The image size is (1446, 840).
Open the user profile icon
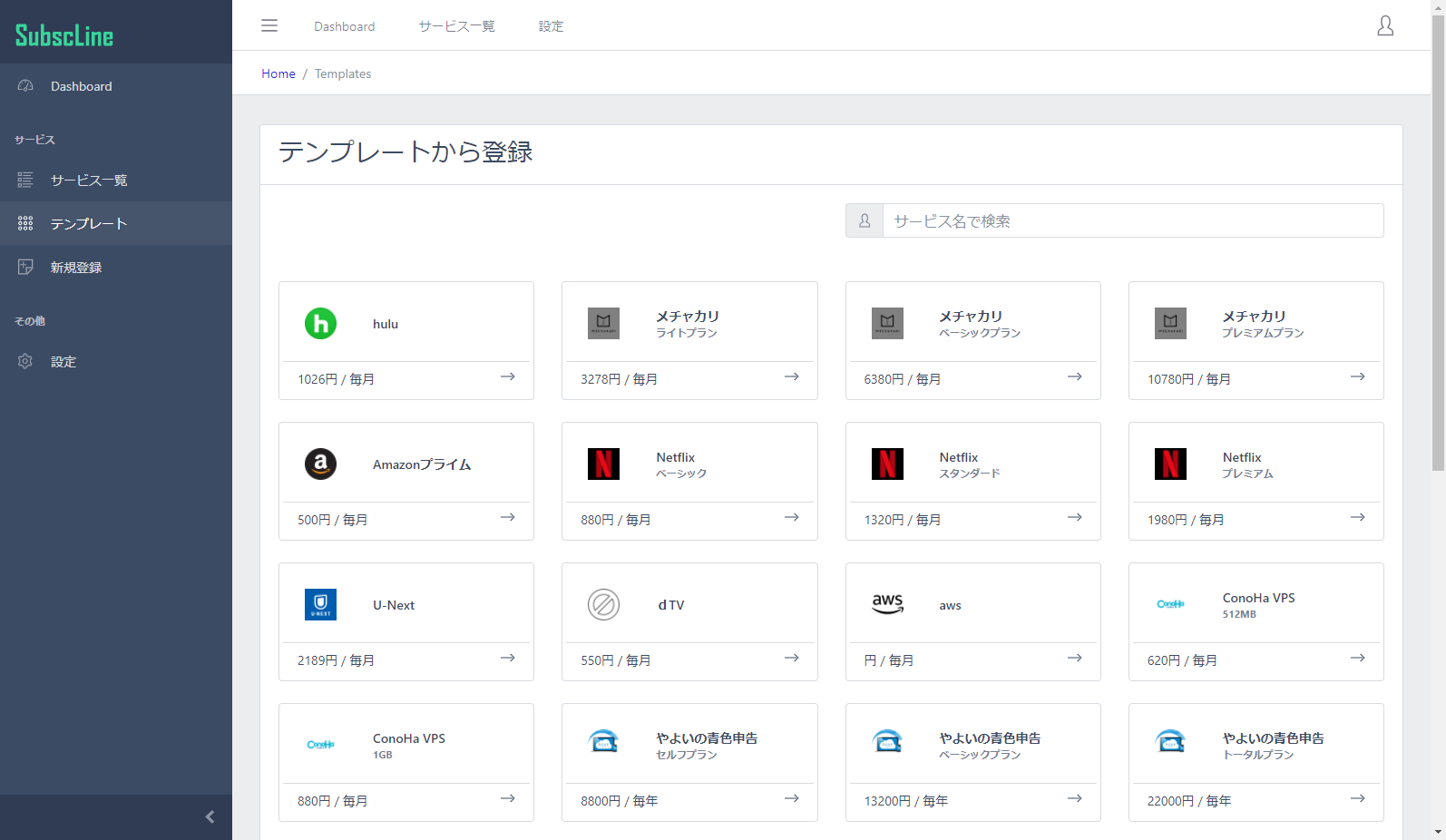click(x=1385, y=25)
